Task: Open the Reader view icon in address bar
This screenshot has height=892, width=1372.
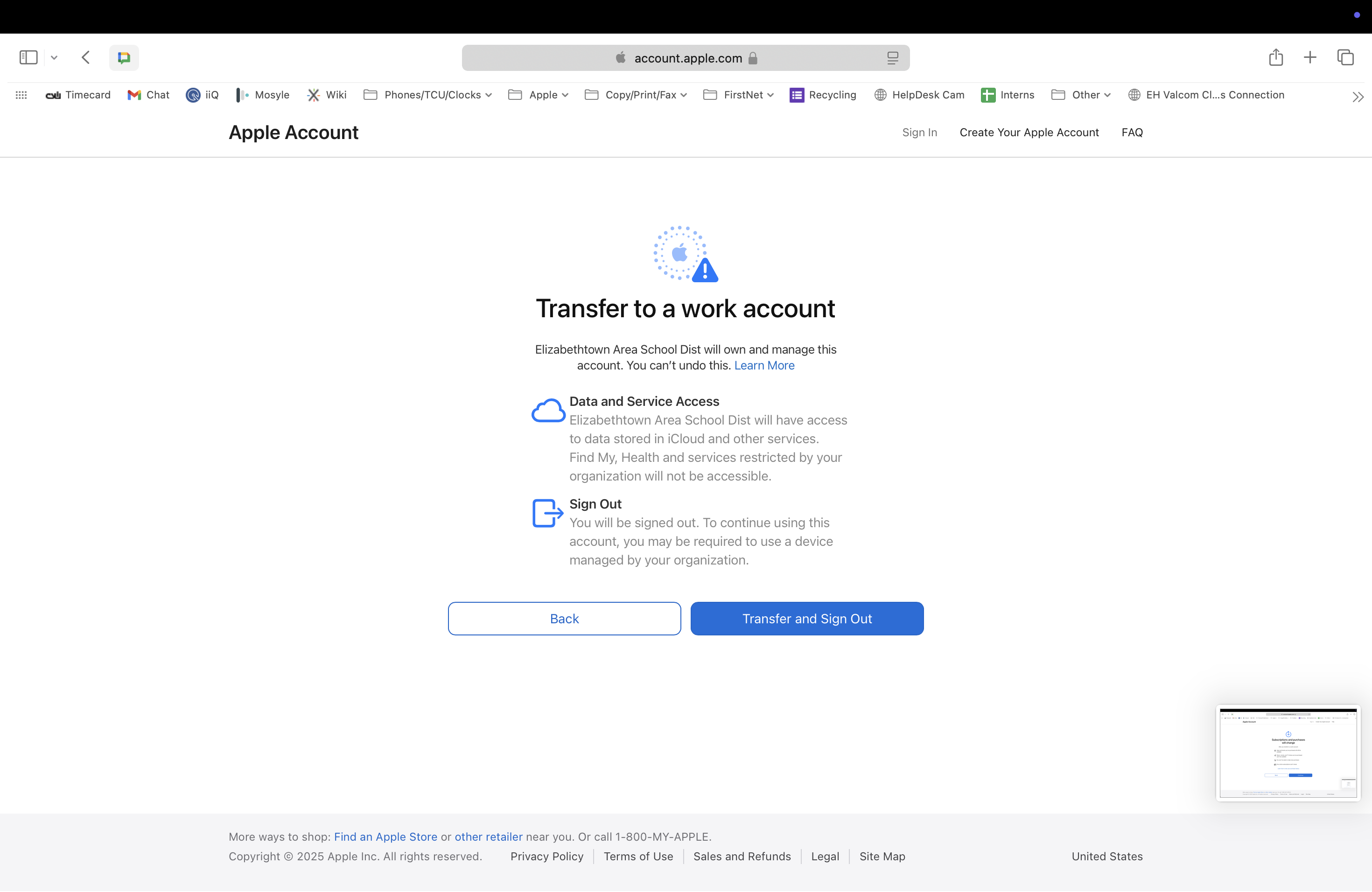Action: click(x=892, y=58)
